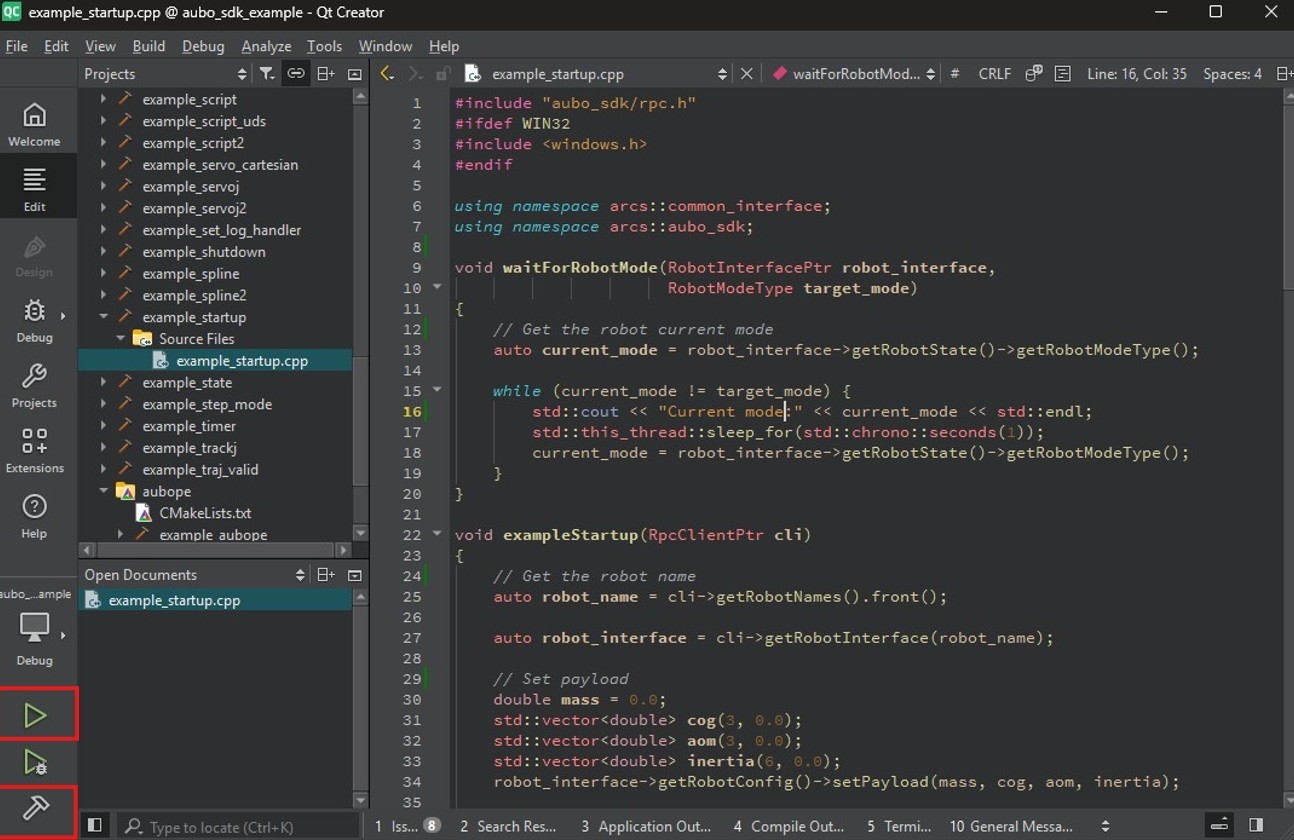Open the Tools menu

[324, 46]
